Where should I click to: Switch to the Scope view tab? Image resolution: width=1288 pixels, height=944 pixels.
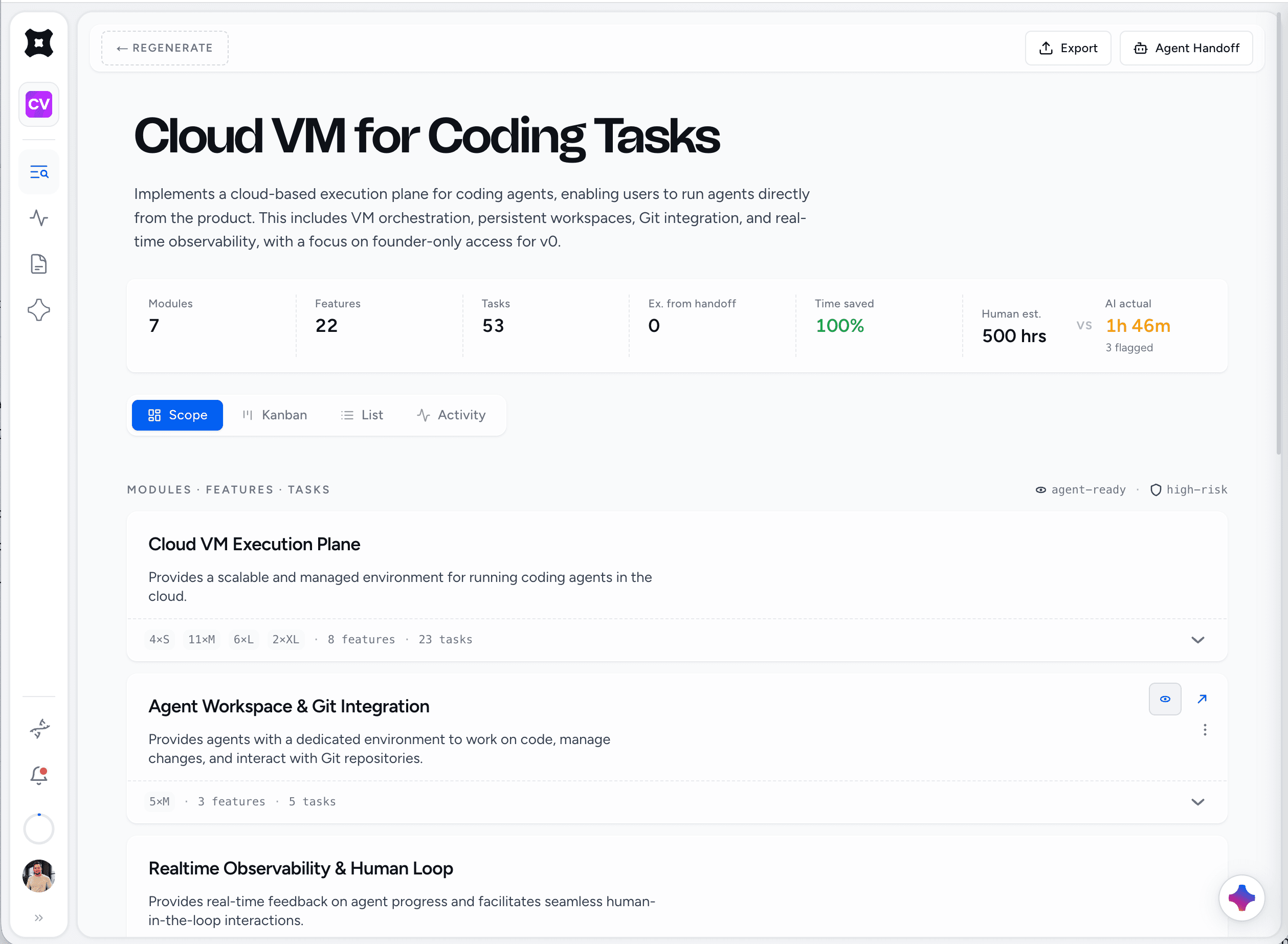coord(177,415)
